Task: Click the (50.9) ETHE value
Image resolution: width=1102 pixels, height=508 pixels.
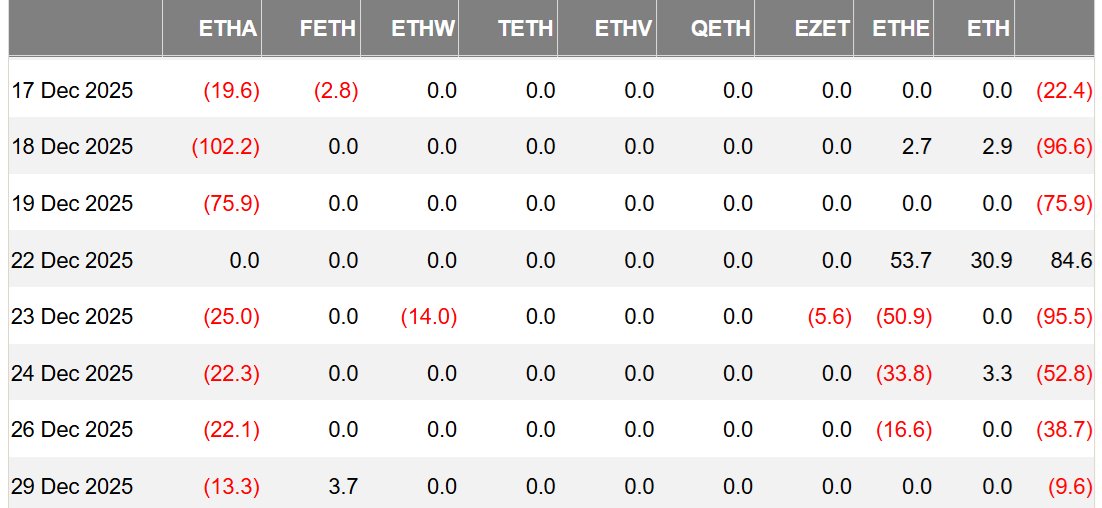Action: tap(904, 317)
